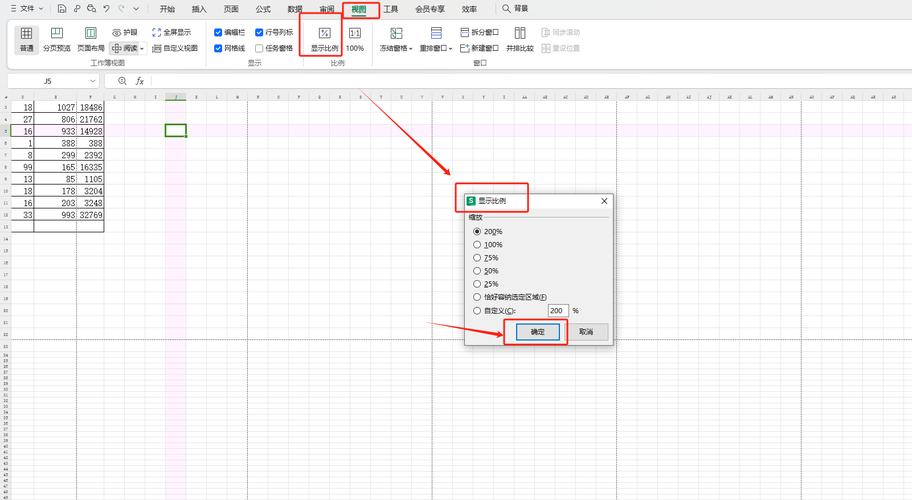Screen dimensions: 912x500
Task: Click 新建窗口 new window
Action: (479, 48)
